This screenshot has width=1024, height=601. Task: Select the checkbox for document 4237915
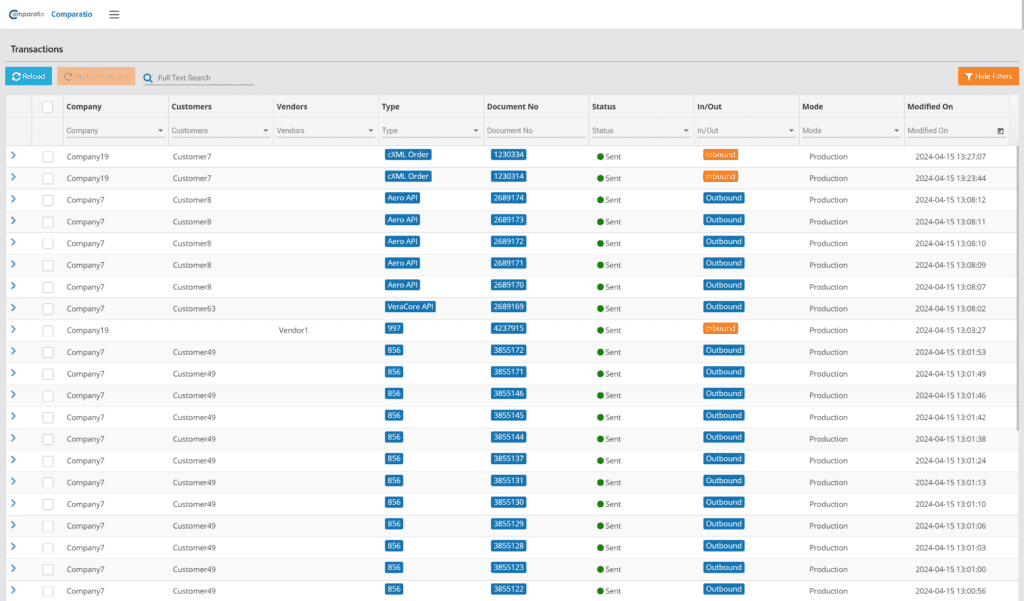[48, 331]
